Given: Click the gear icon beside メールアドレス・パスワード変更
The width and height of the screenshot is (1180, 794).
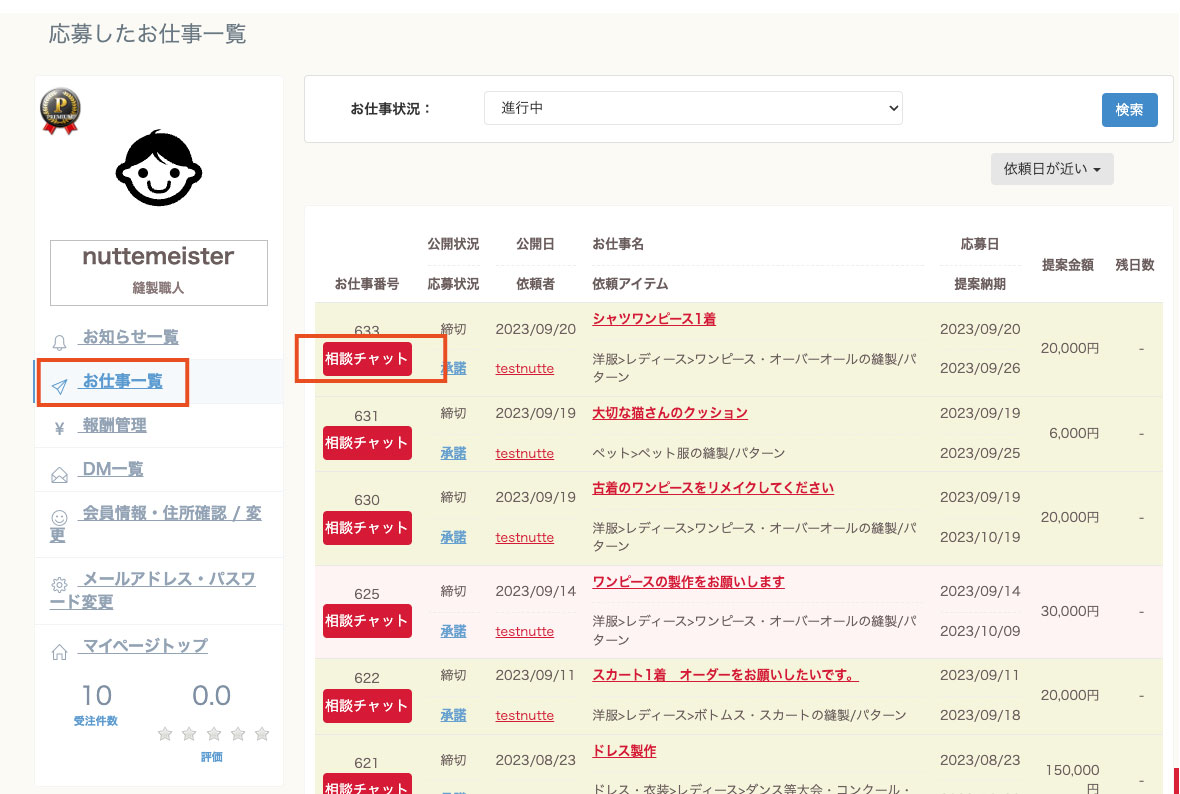Looking at the screenshot, I should (x=59, y=585).
